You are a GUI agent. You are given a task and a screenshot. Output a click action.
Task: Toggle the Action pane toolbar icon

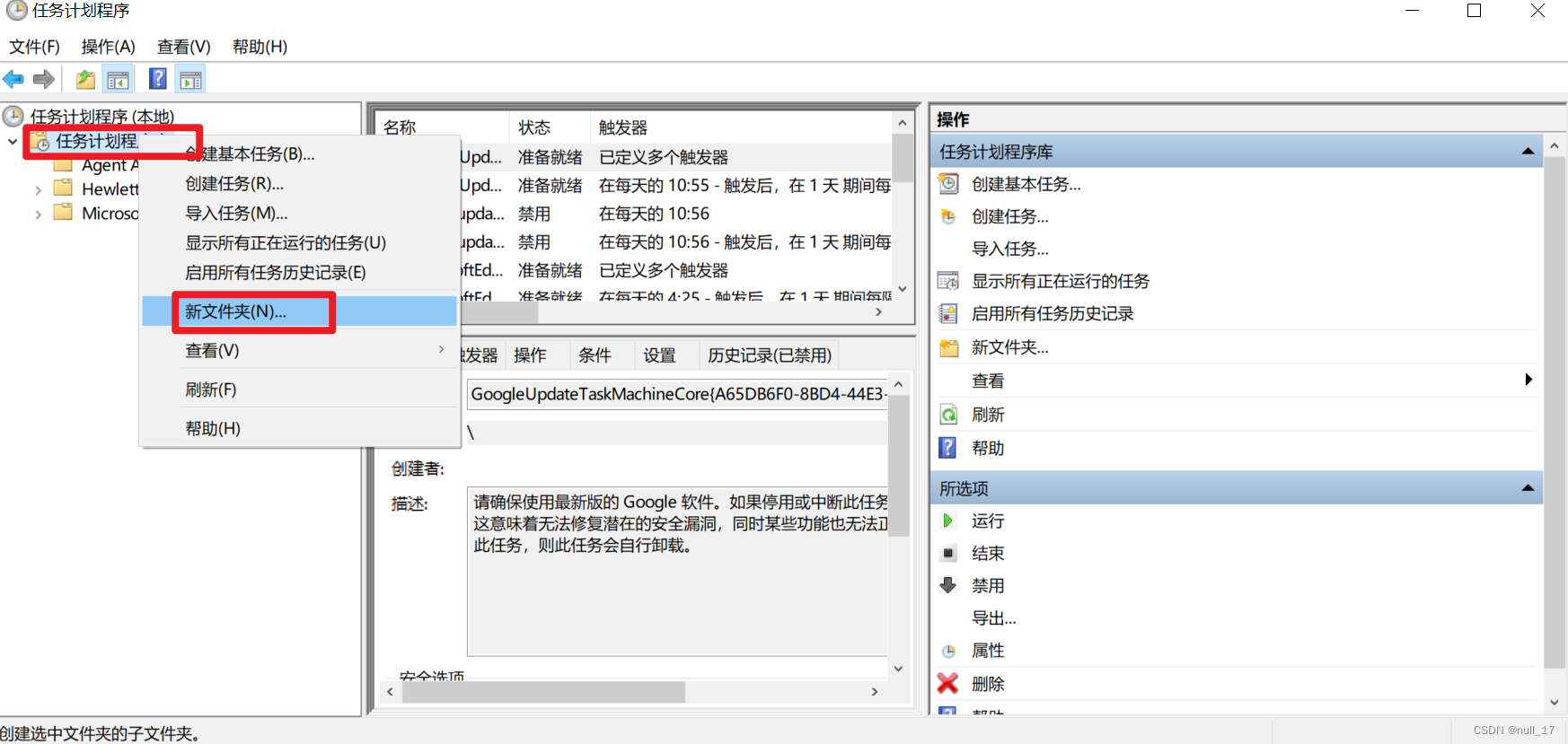tap(190, 79)
